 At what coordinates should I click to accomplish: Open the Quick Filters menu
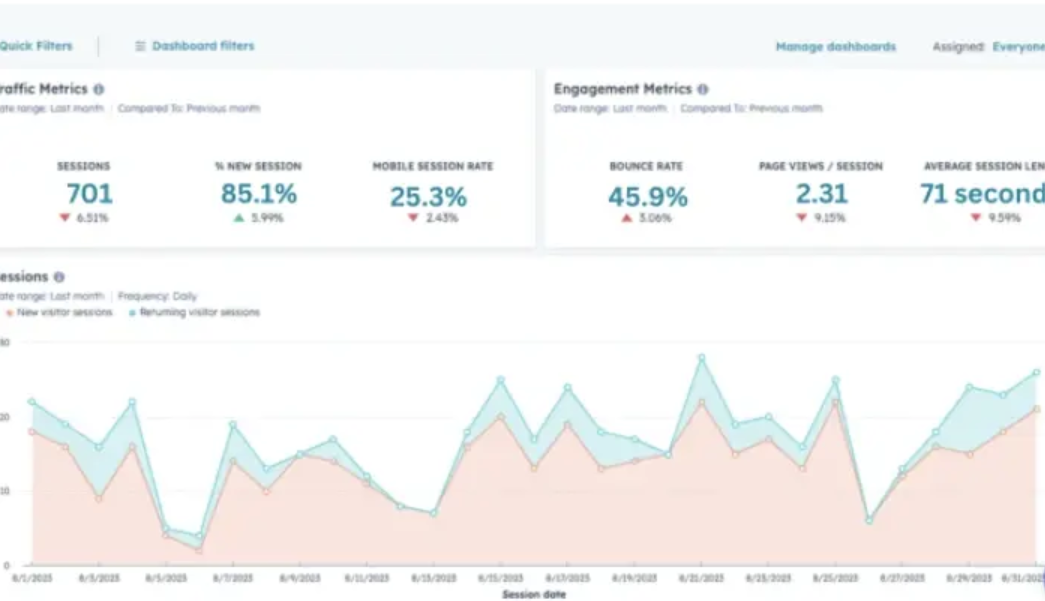click(x=35, y=46)
